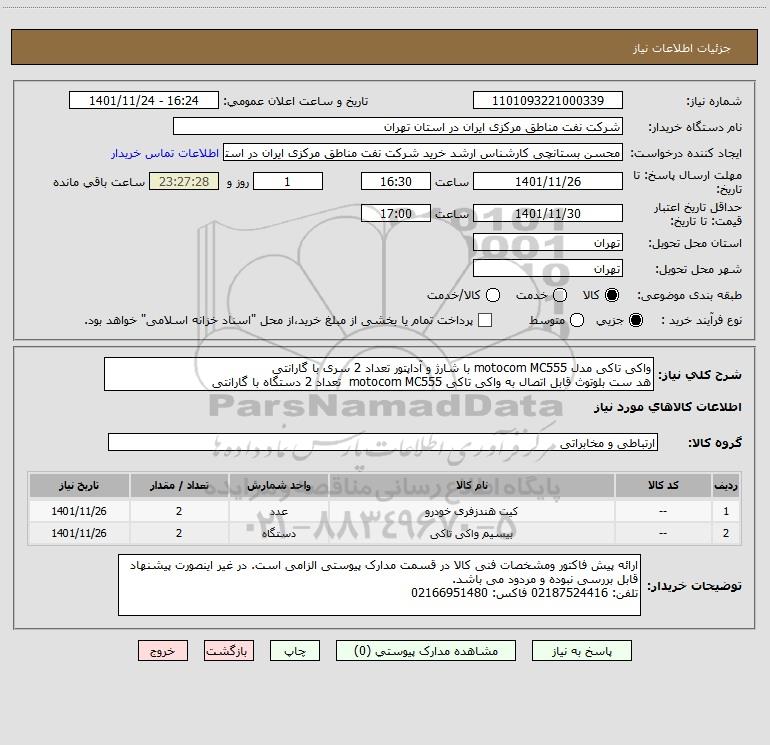The image size is (770, 745).
Task: Choose the متوسط purchase type radio
Action: coord(577,320)
